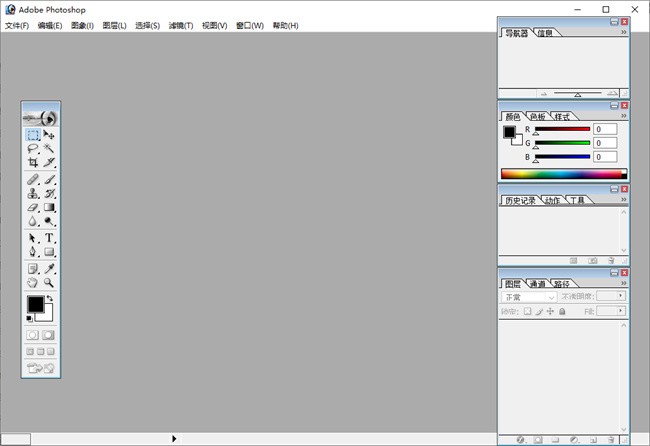650x446 pixels.
Task: Open the 选择(S) menu
Action: [147, 26]
